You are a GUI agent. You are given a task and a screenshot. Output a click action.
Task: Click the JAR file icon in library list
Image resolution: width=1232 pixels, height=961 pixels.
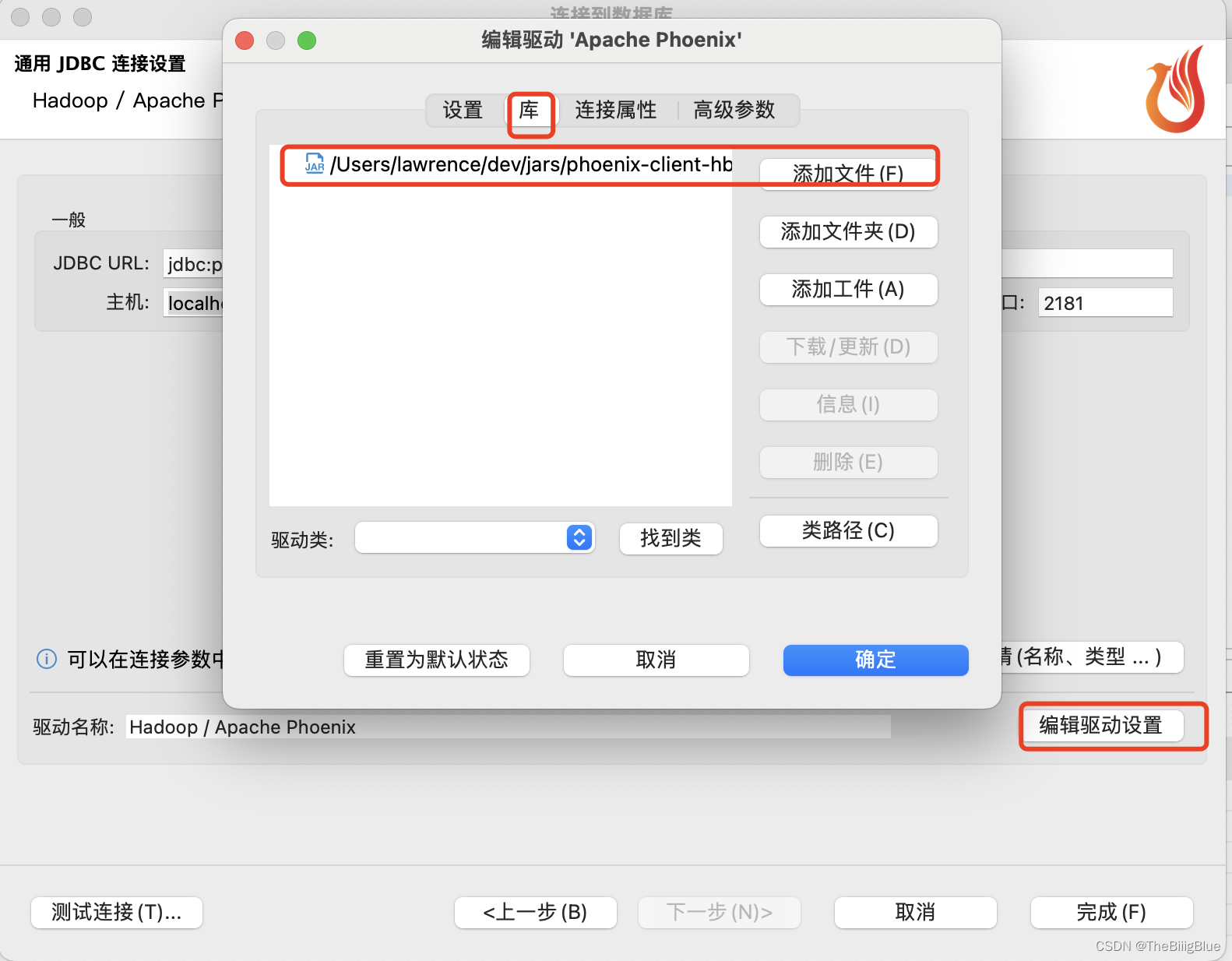(x=315, y=163)
